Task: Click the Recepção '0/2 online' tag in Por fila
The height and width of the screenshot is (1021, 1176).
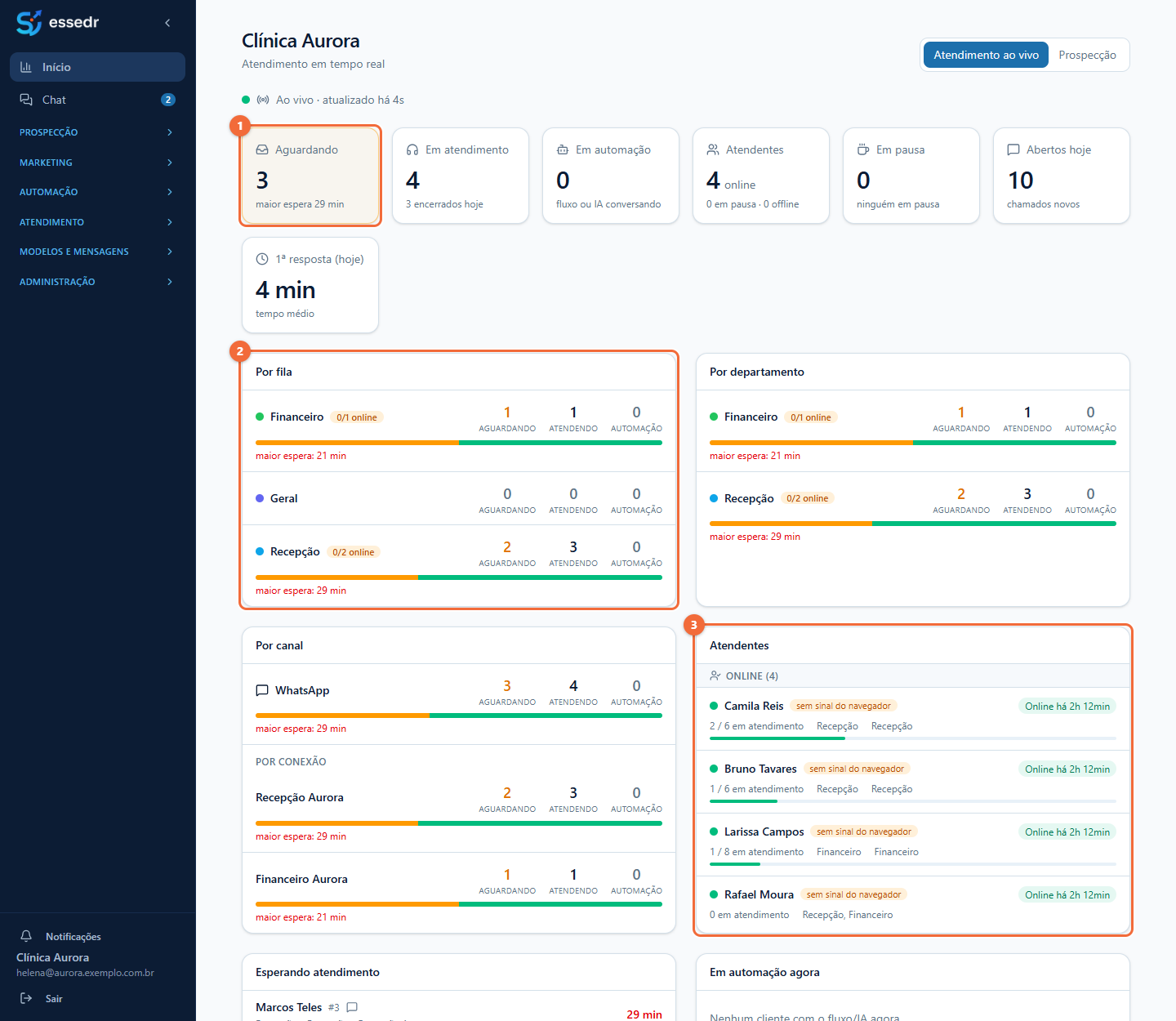Action: pos(354,552)
